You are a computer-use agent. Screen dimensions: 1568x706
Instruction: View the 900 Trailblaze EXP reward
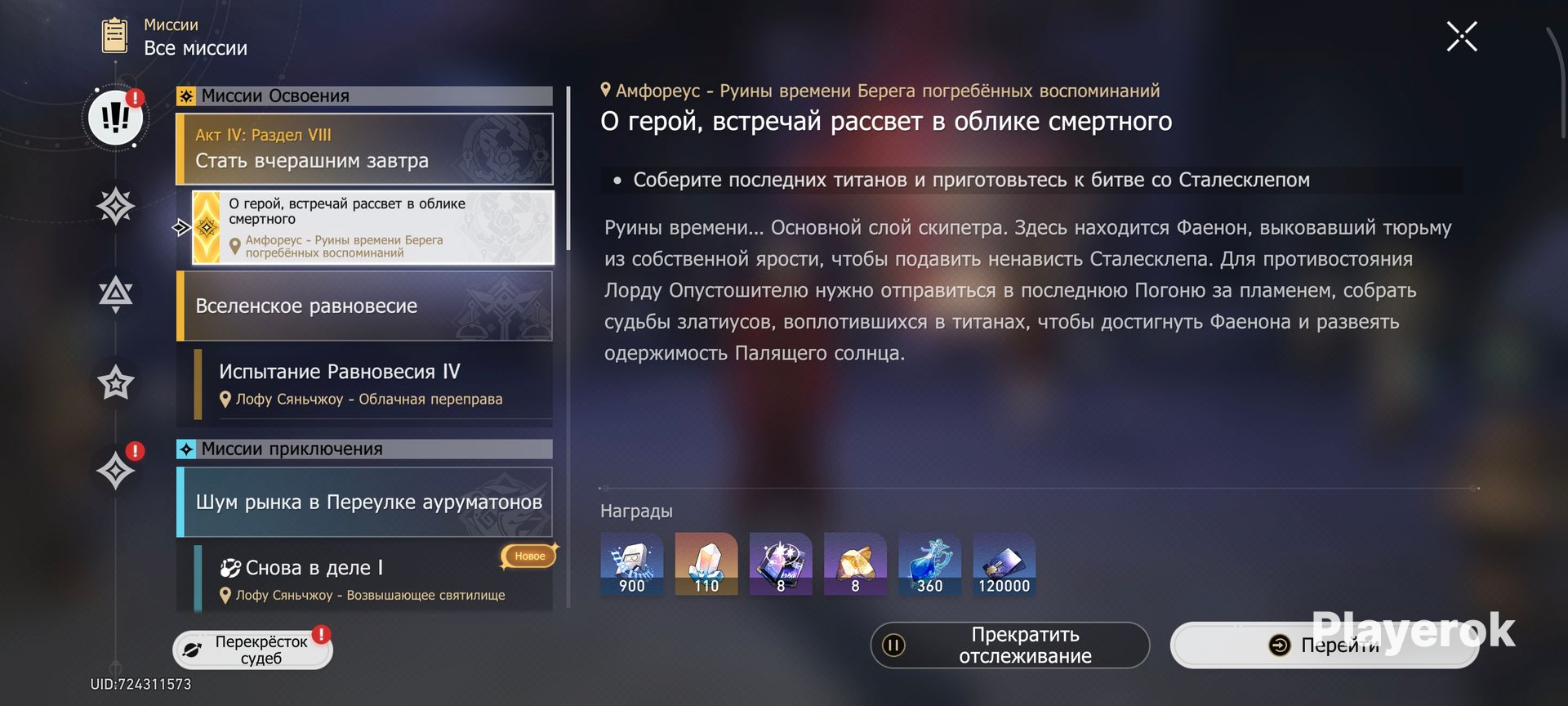coord(632,564)
